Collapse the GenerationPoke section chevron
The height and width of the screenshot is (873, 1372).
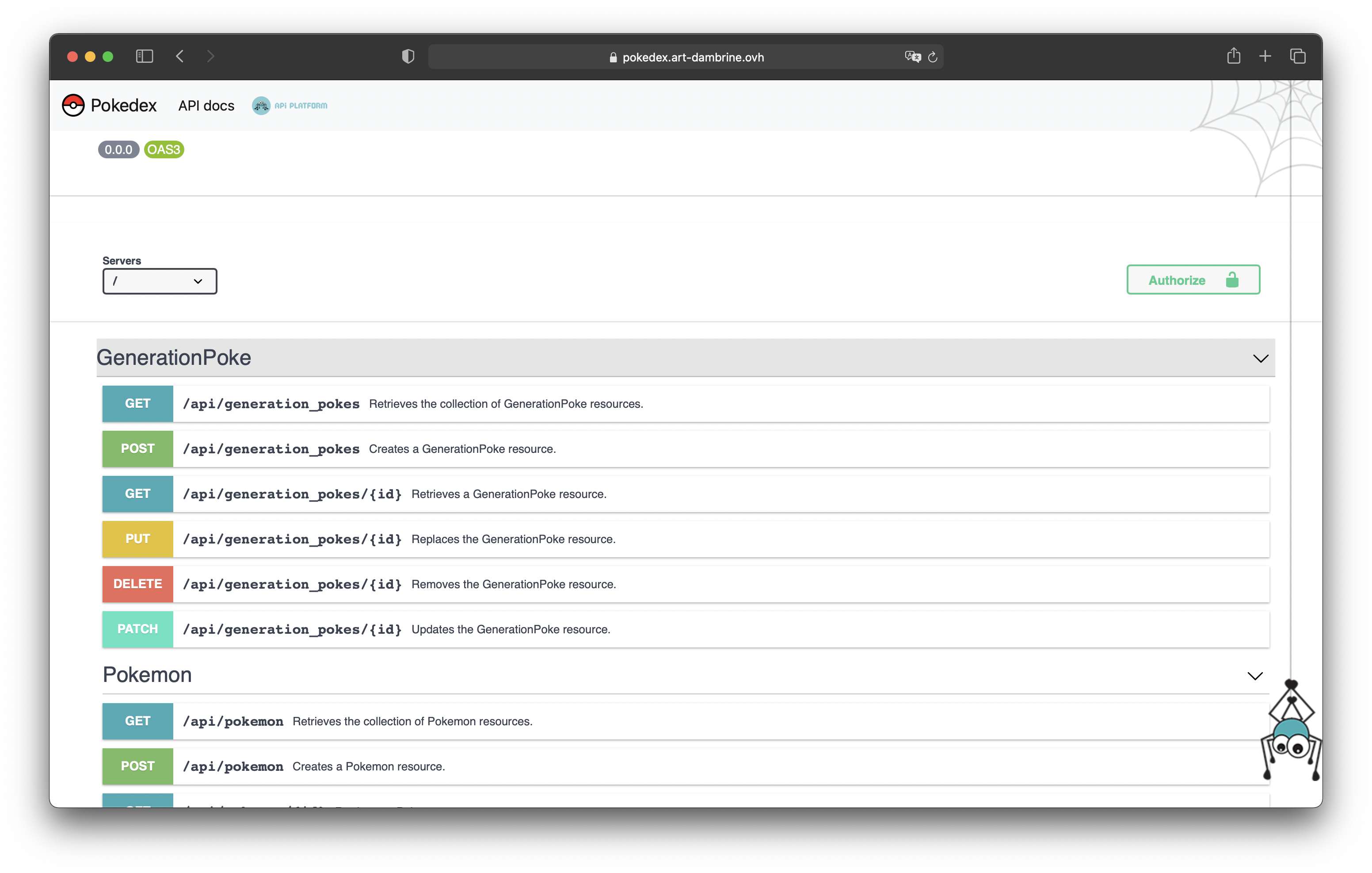point(1261,358)
